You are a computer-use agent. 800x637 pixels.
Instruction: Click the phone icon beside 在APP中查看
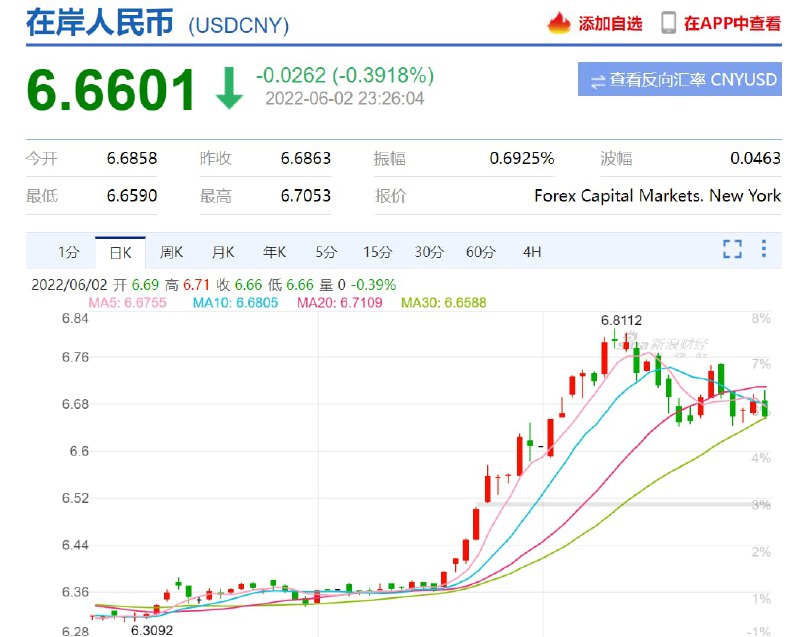coord(668,22)
